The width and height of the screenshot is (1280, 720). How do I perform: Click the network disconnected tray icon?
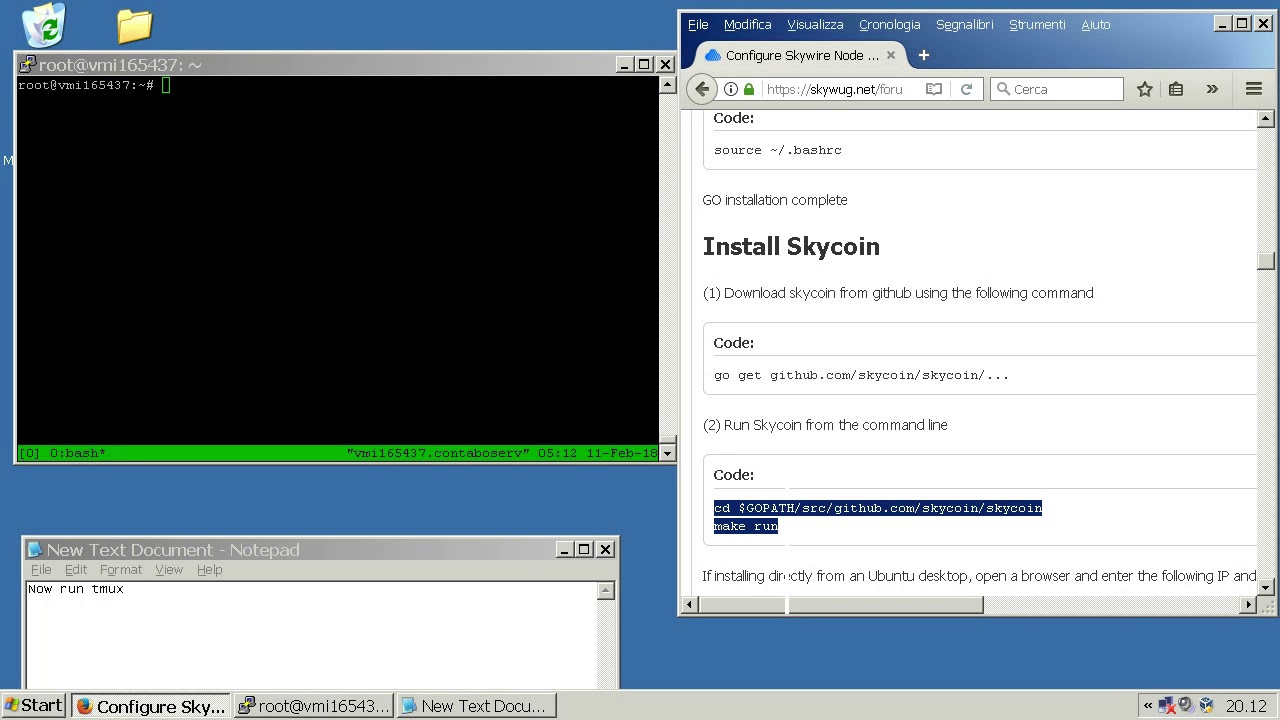point(1166,705)
